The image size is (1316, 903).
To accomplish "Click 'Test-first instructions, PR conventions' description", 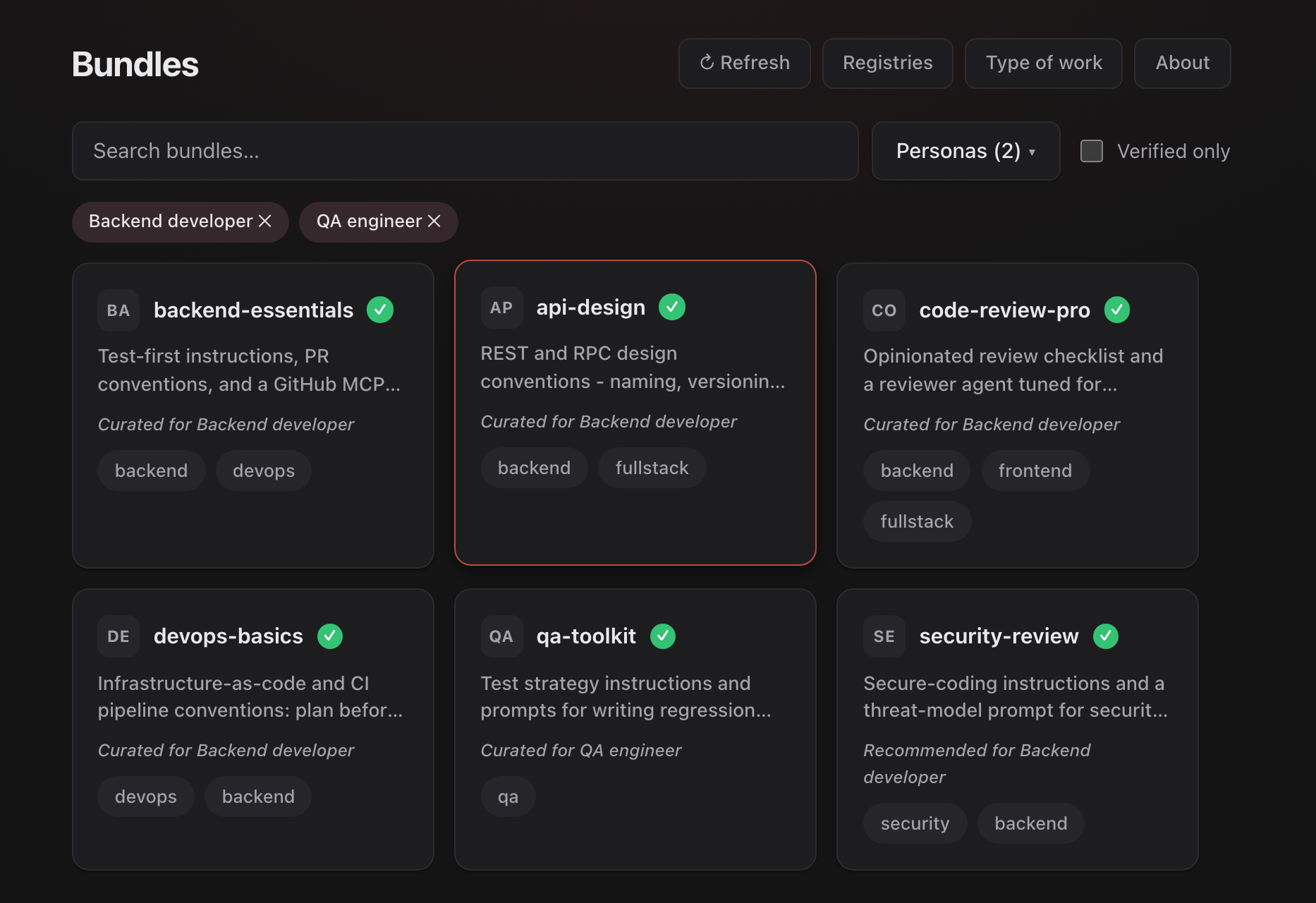I will coord(249,370).
